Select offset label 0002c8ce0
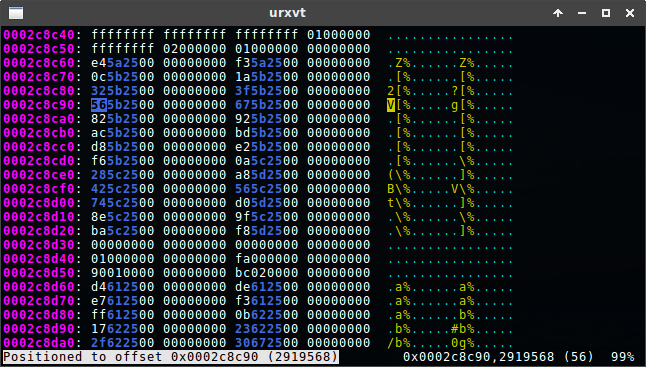The width and height of the screenshot is (646, 367). [39, 175]
